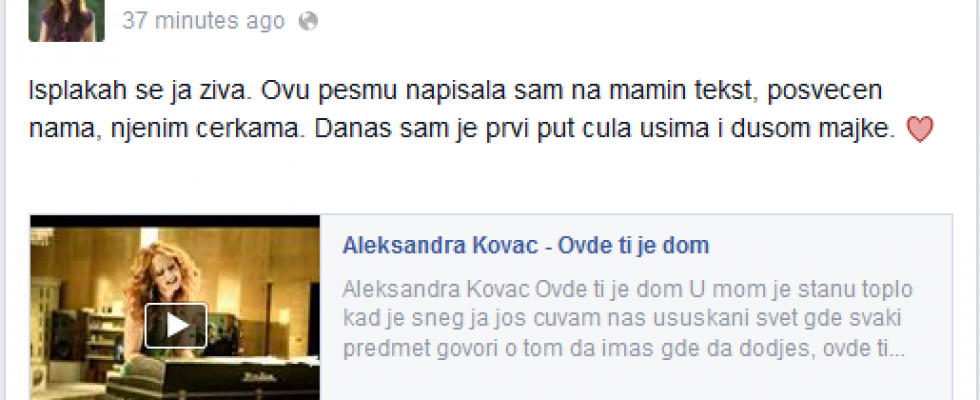This screenshot has height=400, width=980.
Task: Click post text 'nama, njenim cerkama'
Action: (x=168, y=129)
